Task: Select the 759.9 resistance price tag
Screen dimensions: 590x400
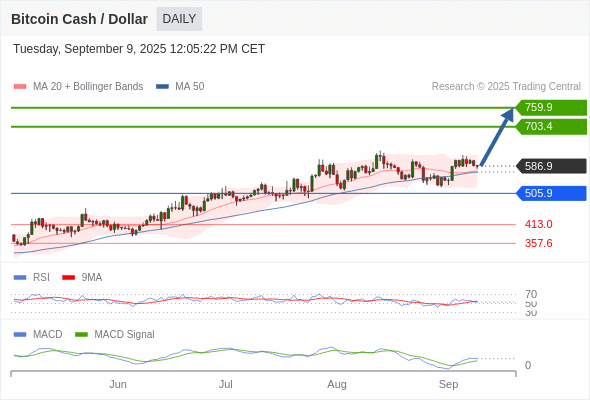Action: click(551, 108)
